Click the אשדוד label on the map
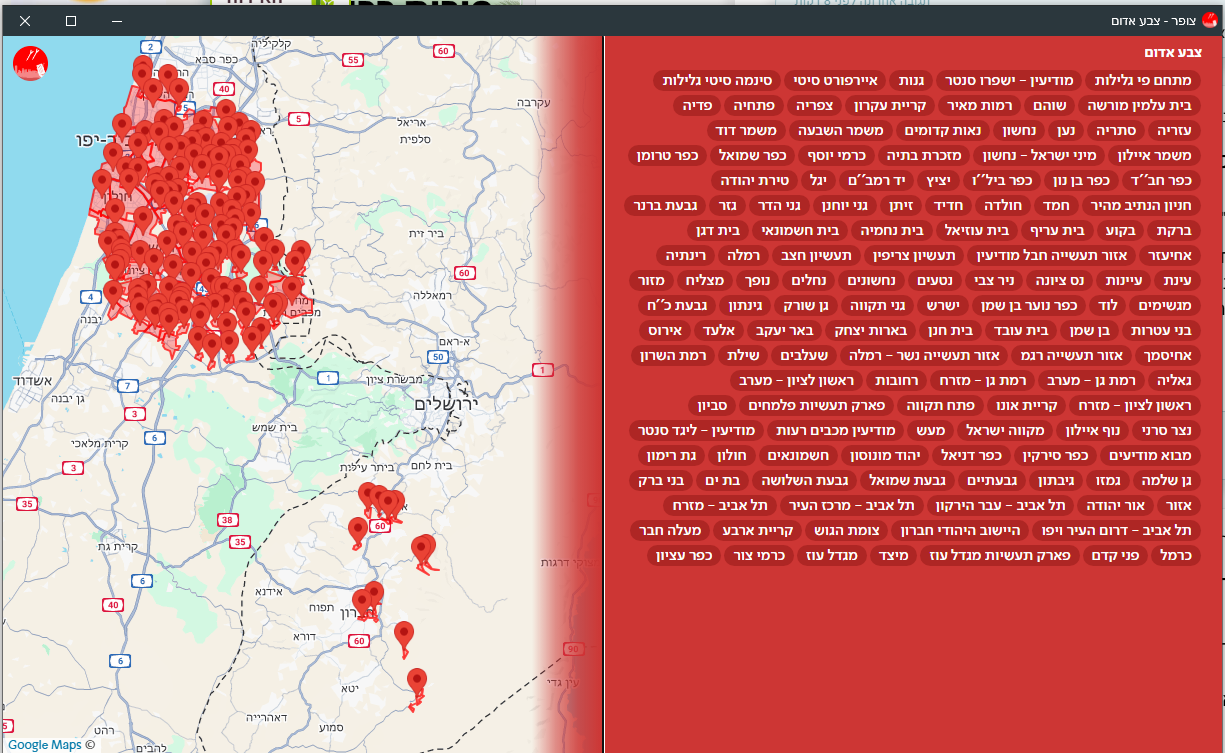Image resolution: width=1225 pixels, height=753 pixels. [x=33, y=381]
